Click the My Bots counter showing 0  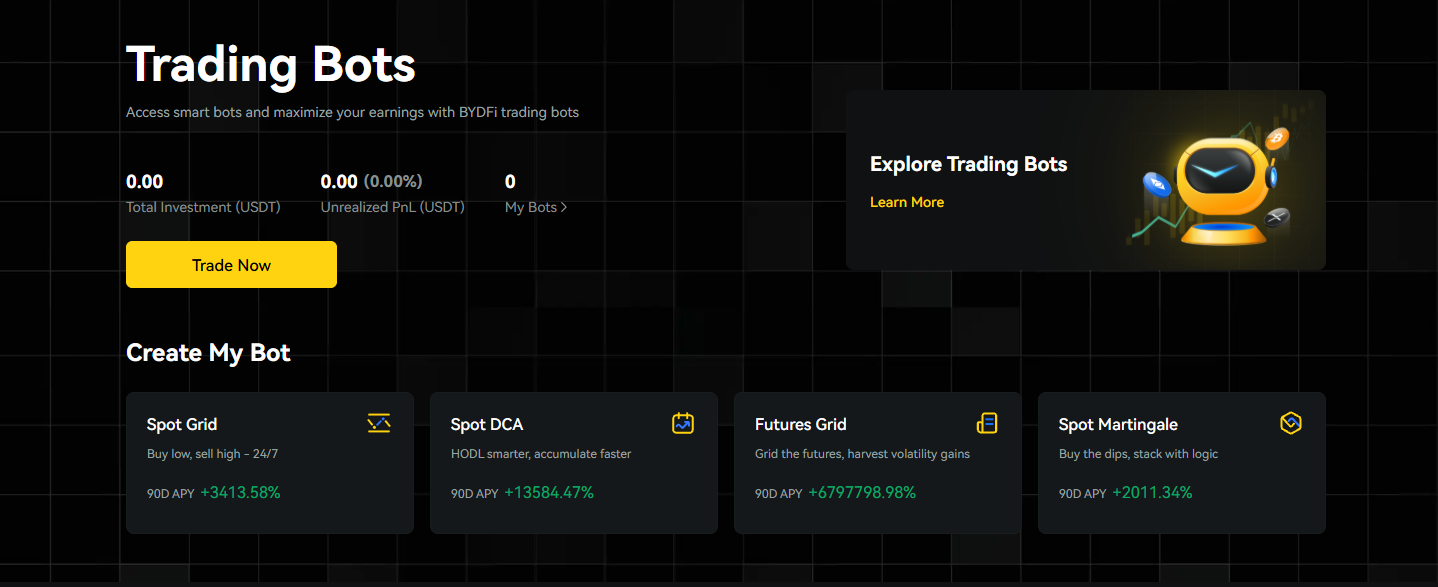[510, 181]
